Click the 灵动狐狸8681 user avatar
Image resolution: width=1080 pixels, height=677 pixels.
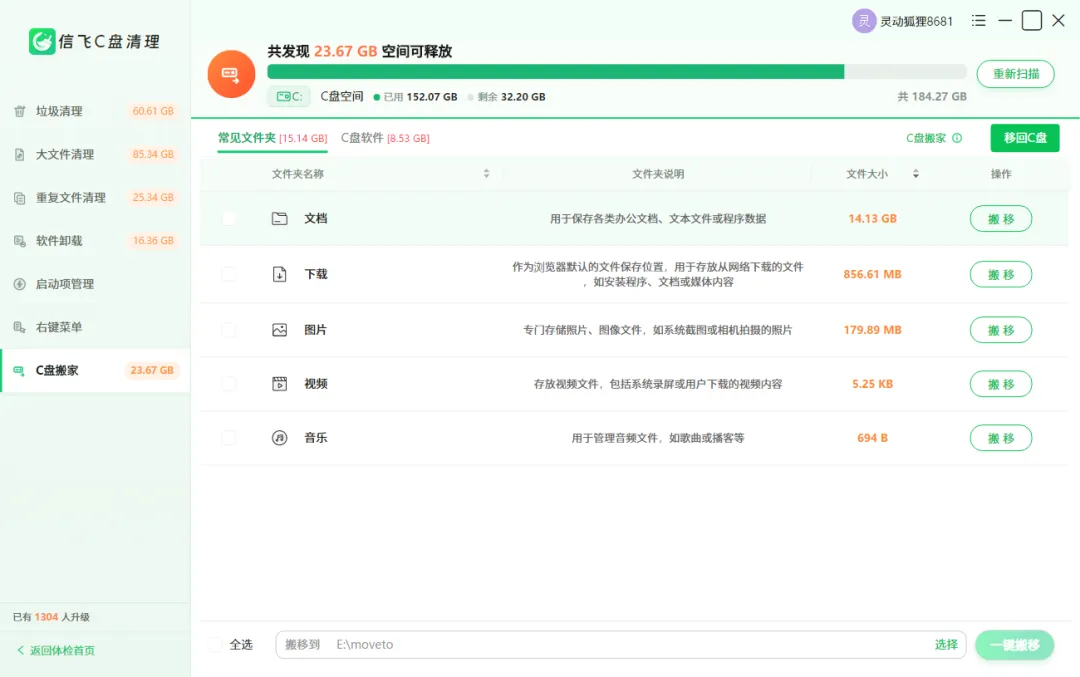click(864, 21)
